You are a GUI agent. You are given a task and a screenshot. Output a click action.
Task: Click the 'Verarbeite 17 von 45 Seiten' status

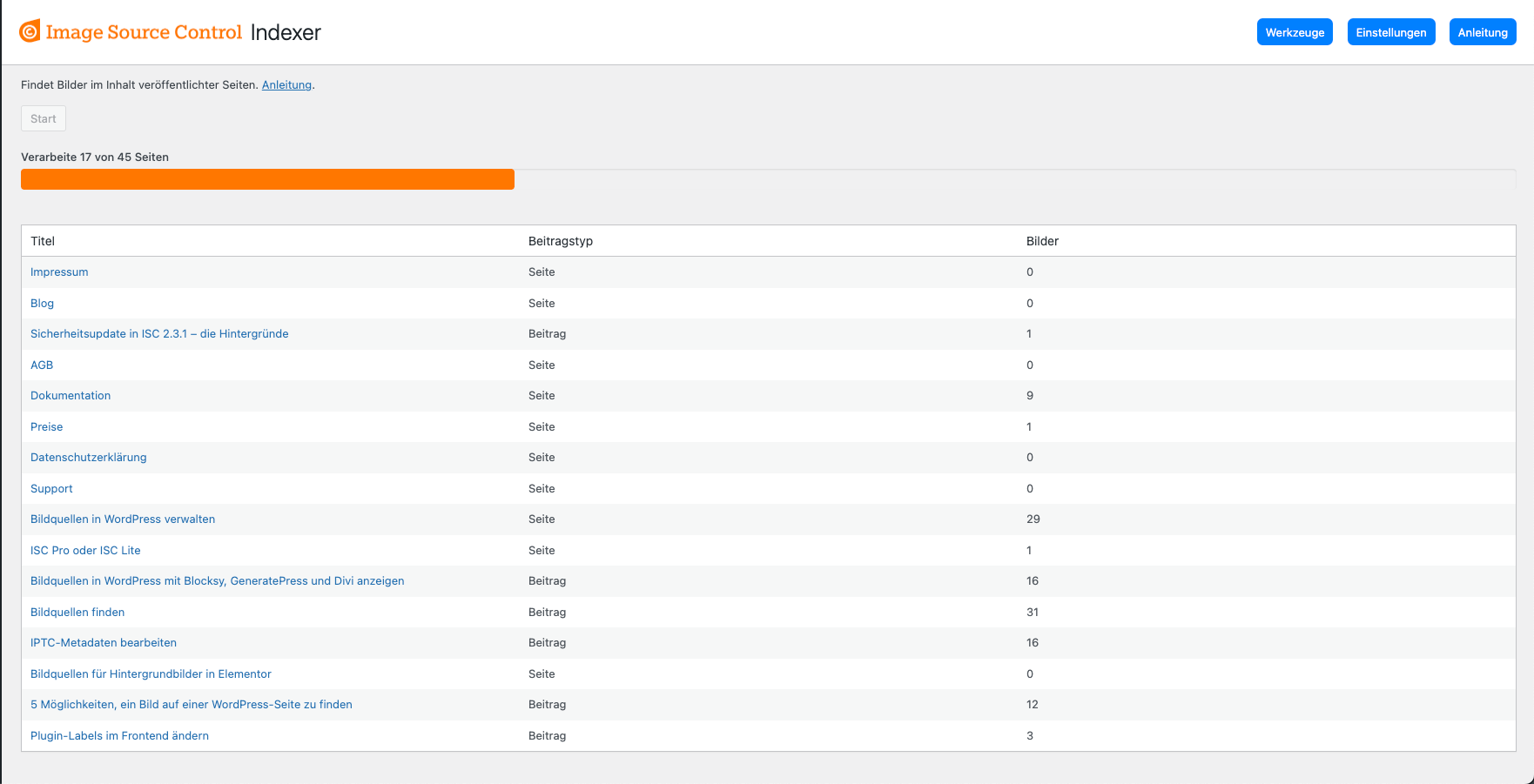click(x=95, y=157)
